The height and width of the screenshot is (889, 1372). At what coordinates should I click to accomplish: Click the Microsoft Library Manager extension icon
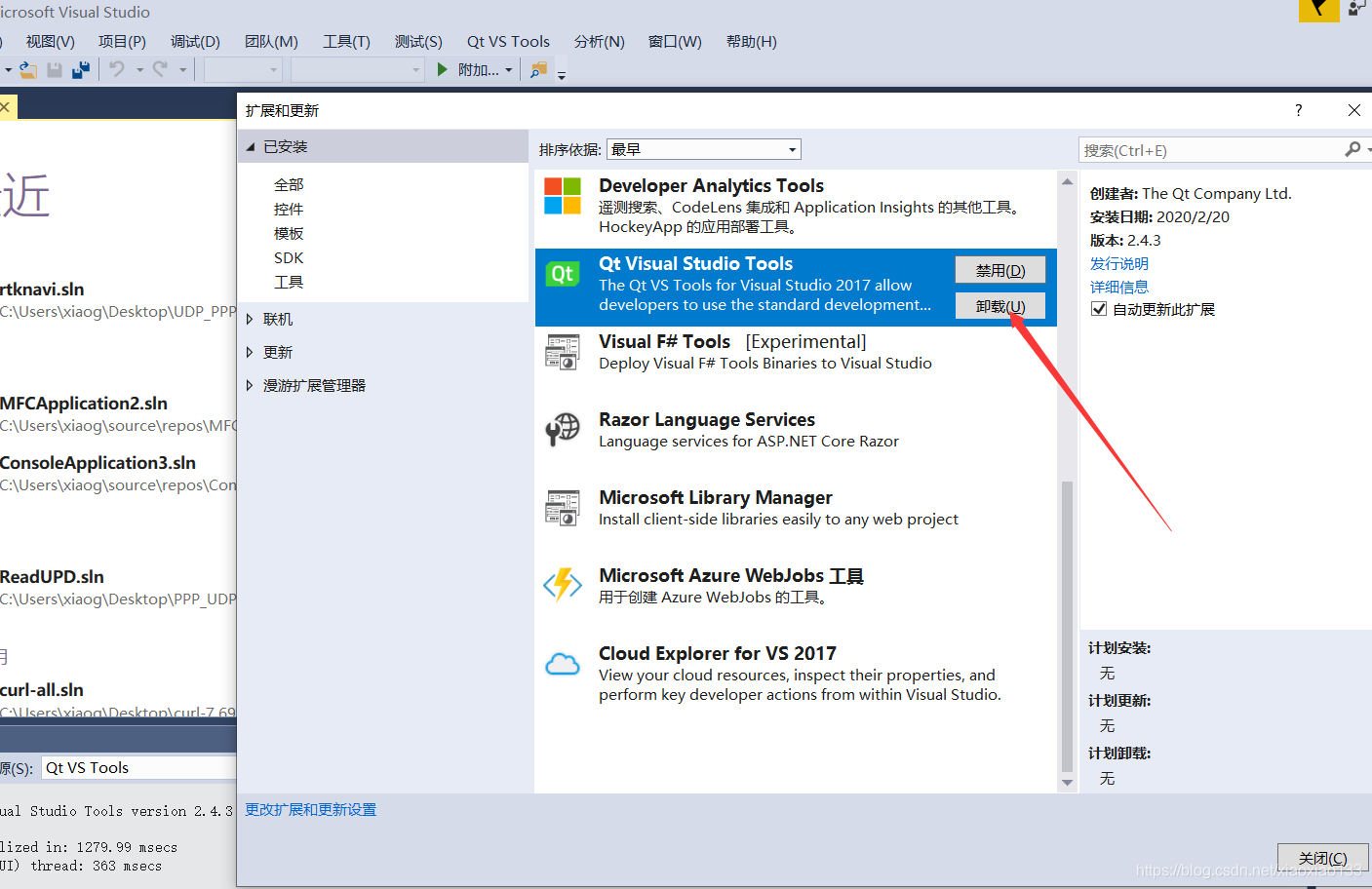pos(563,508)
